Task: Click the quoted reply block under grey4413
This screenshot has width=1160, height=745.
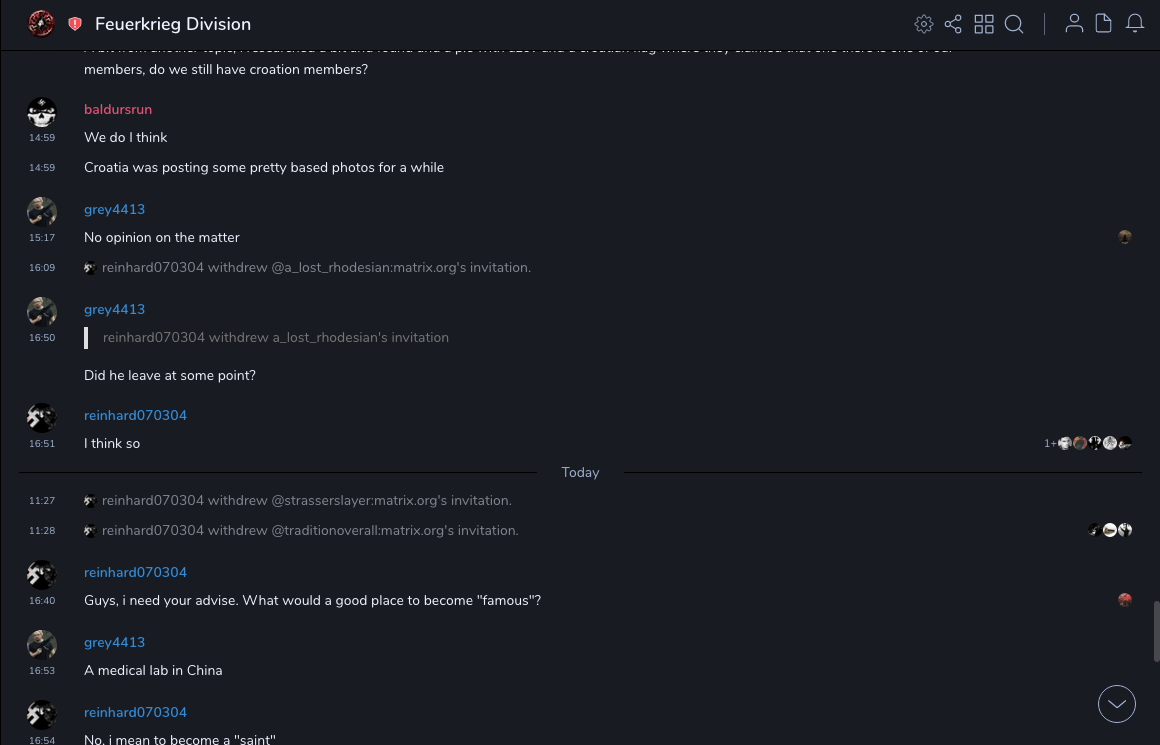Action: point(276,338)
